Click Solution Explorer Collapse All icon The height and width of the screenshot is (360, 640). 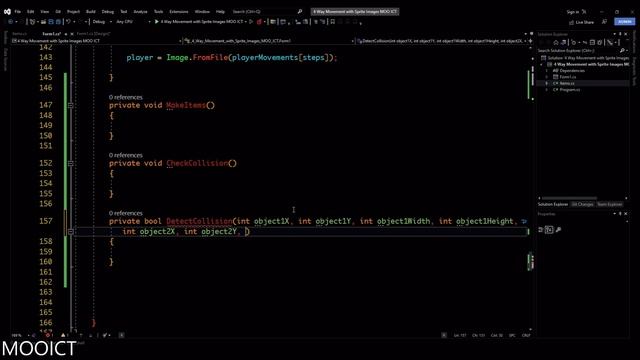point(592,42)
